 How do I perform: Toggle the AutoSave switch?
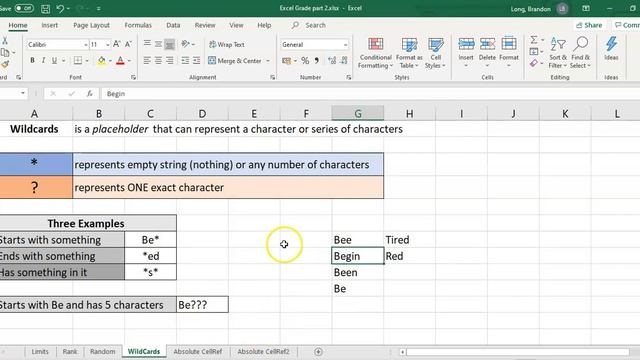(24, 8)
